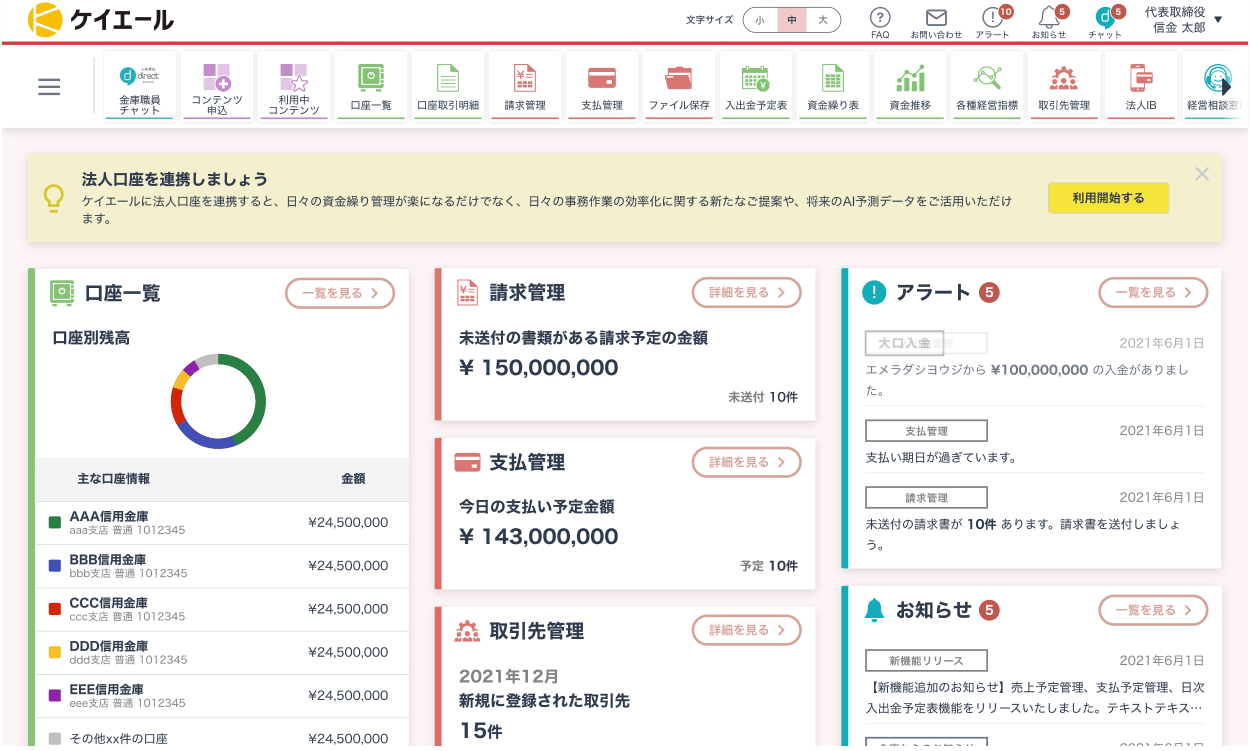Open the お知らせ bell icon in the header

1048,18
